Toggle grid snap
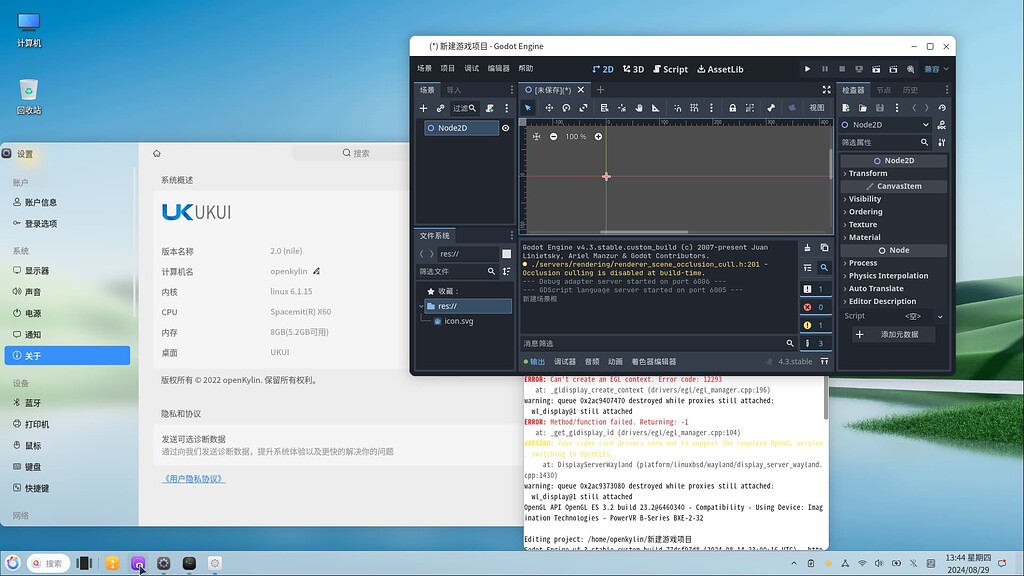Image resolution: width=1024 pixels, height=576 pixels. click(x=694, y=108)
